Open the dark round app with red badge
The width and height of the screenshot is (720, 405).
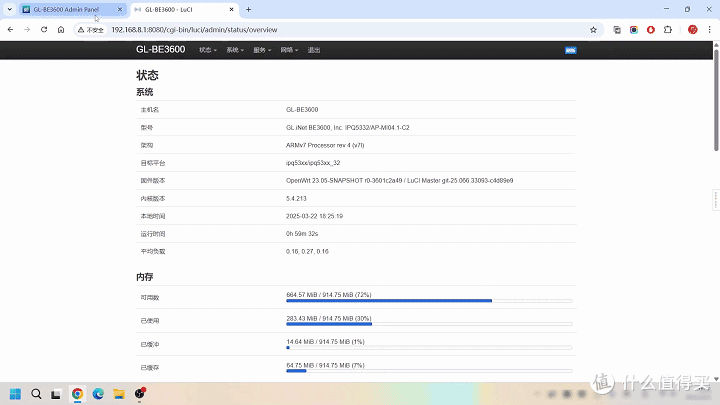pyautogui.click(x=140, y=394)
